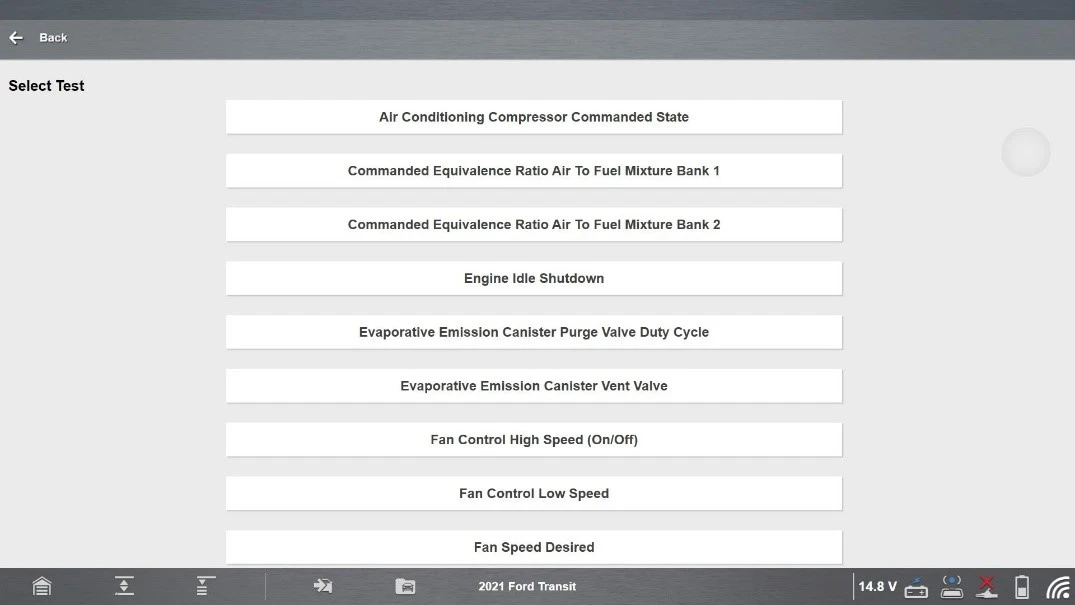Viewport: 1075px width, 605px height.
Task: Select Commanded Equivalence Ratio Bank 1 test
Action: point(534,171)
